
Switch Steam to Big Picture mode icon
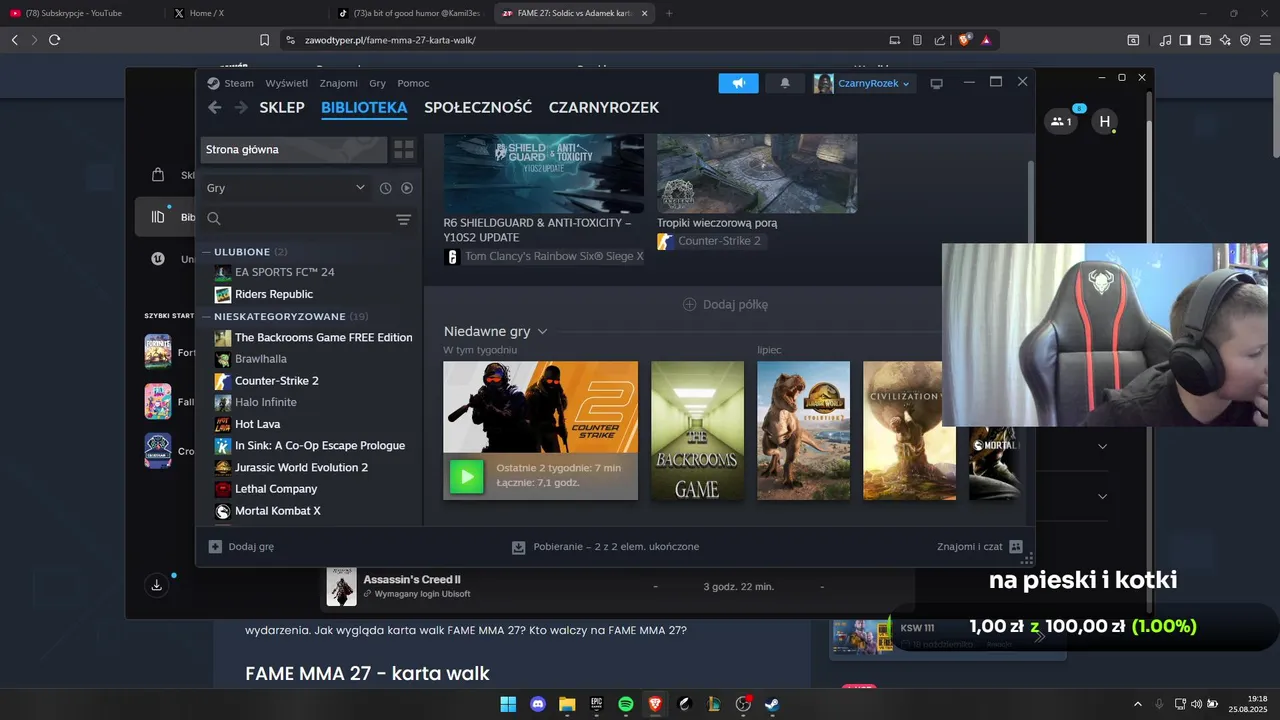[937, 83]
